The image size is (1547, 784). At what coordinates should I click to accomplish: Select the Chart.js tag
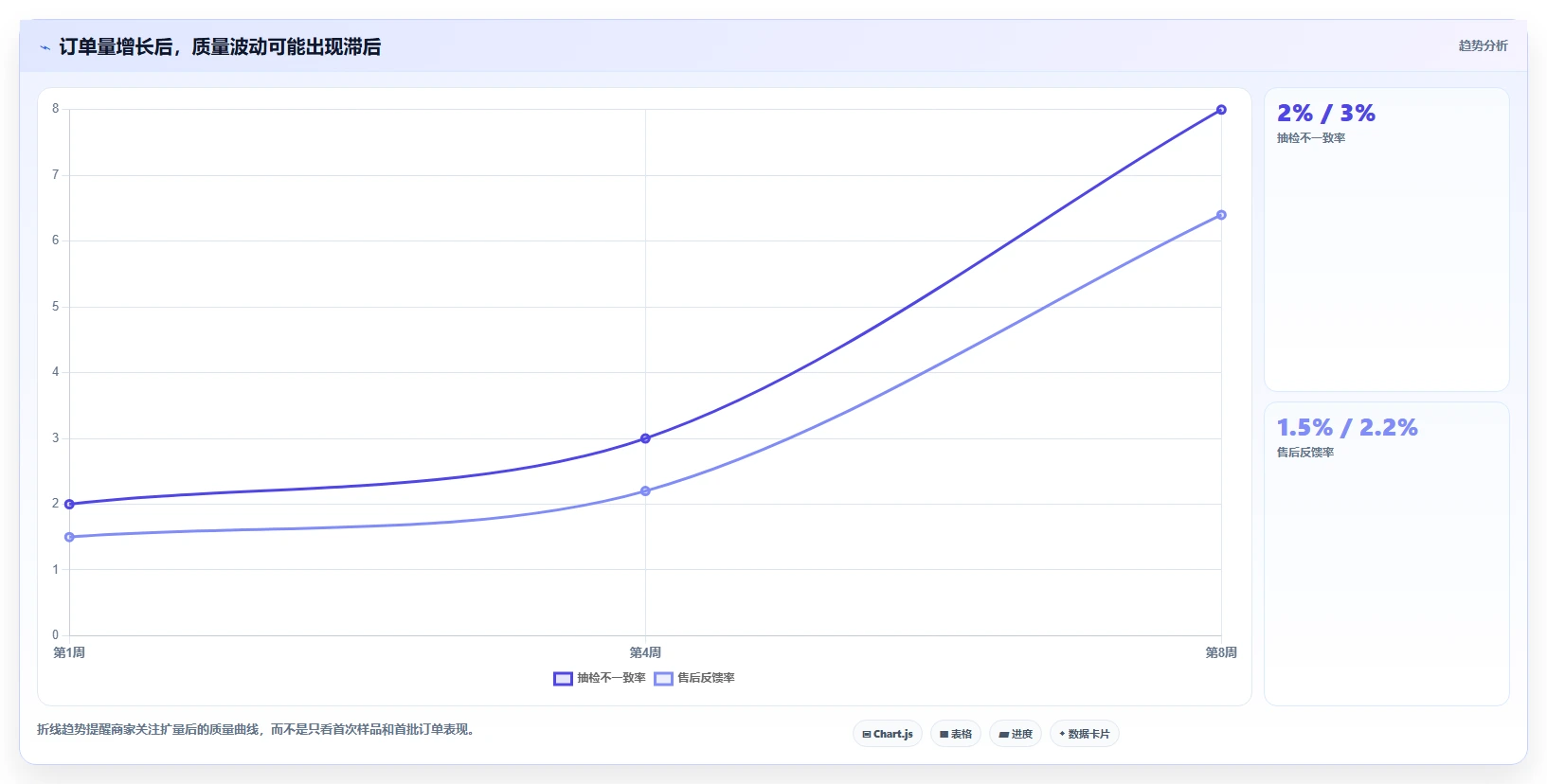888,734
